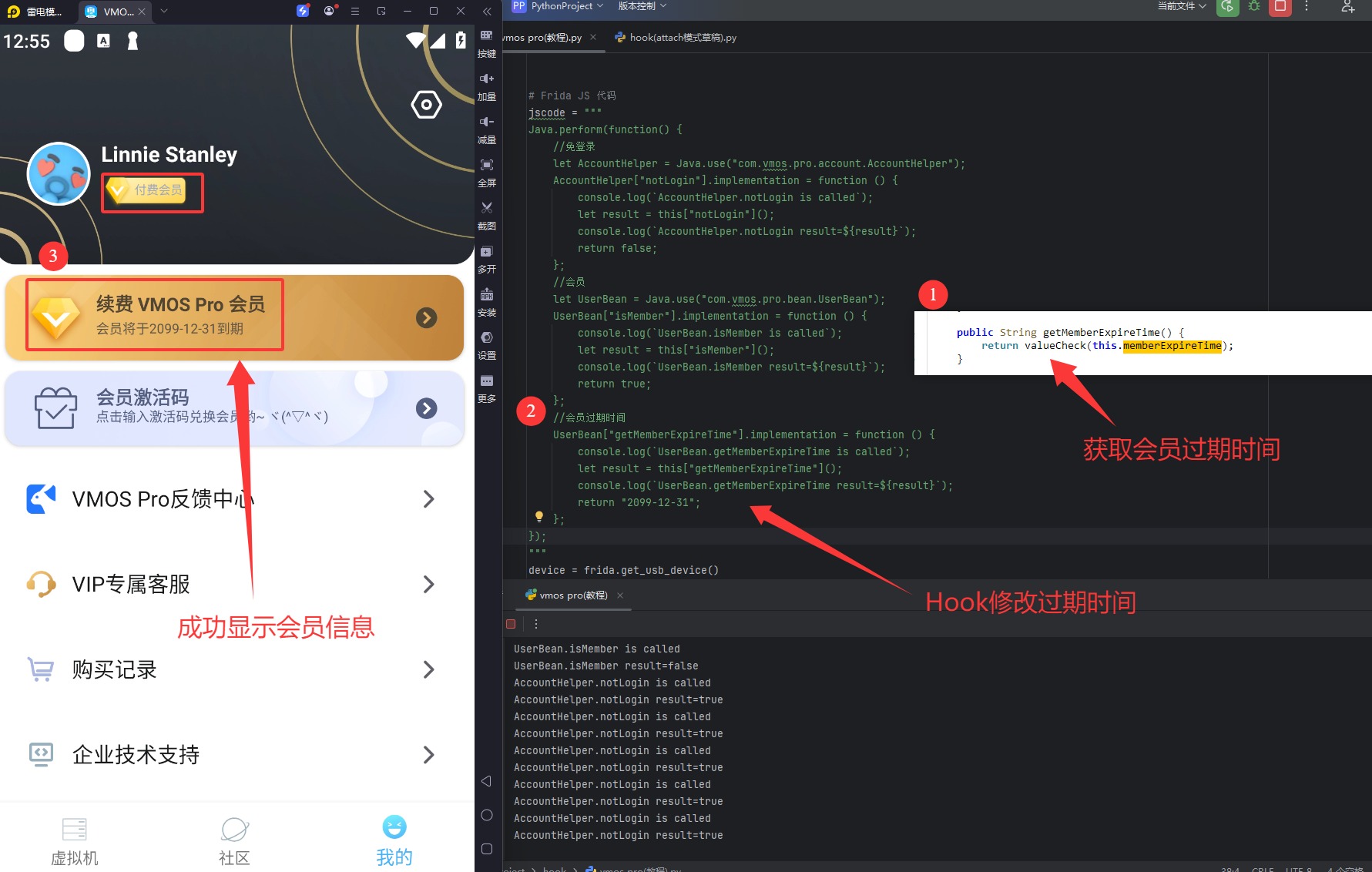
Task: Tap the 付费会员 member badge
Action: 146,189
